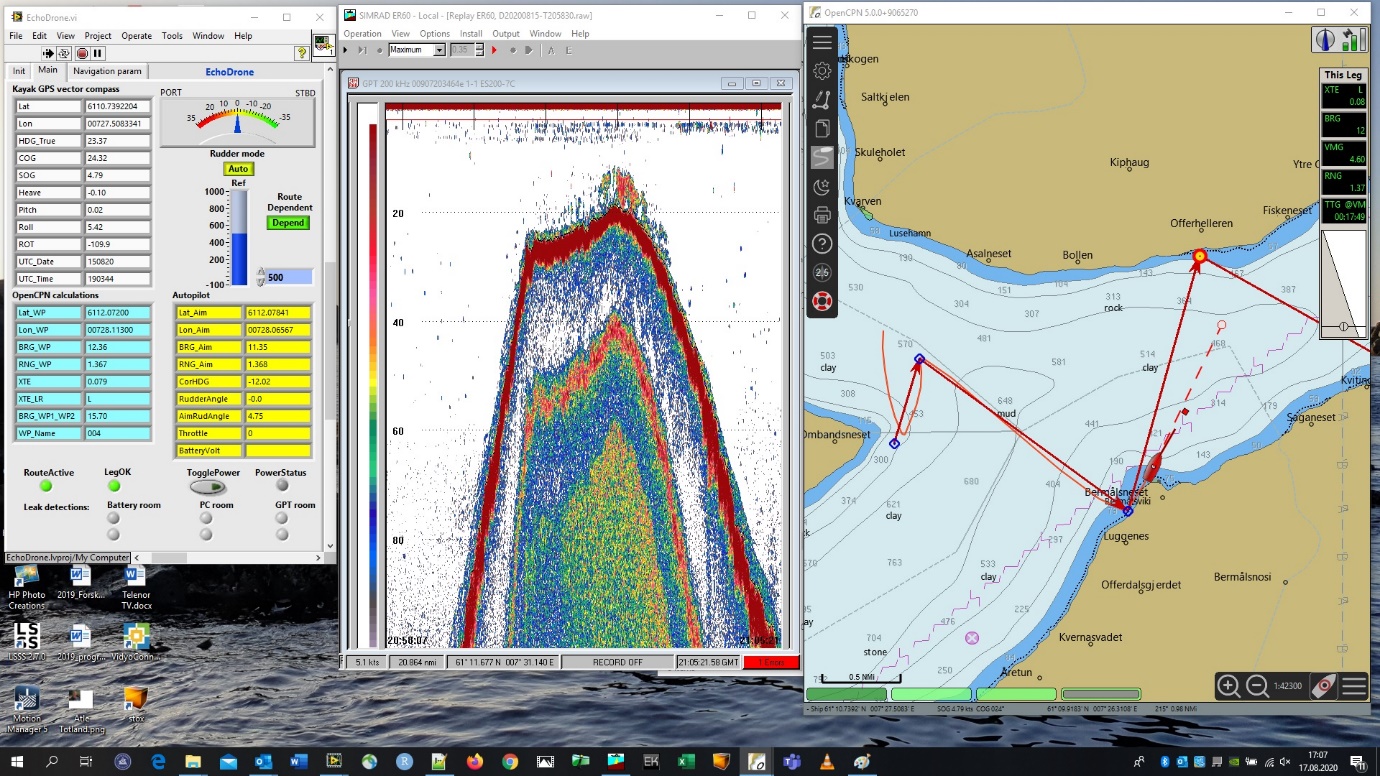Flip the TogglePower switch
Image resolution: width=1380 pixels, height=776 pixels.
tap(207, 487)
